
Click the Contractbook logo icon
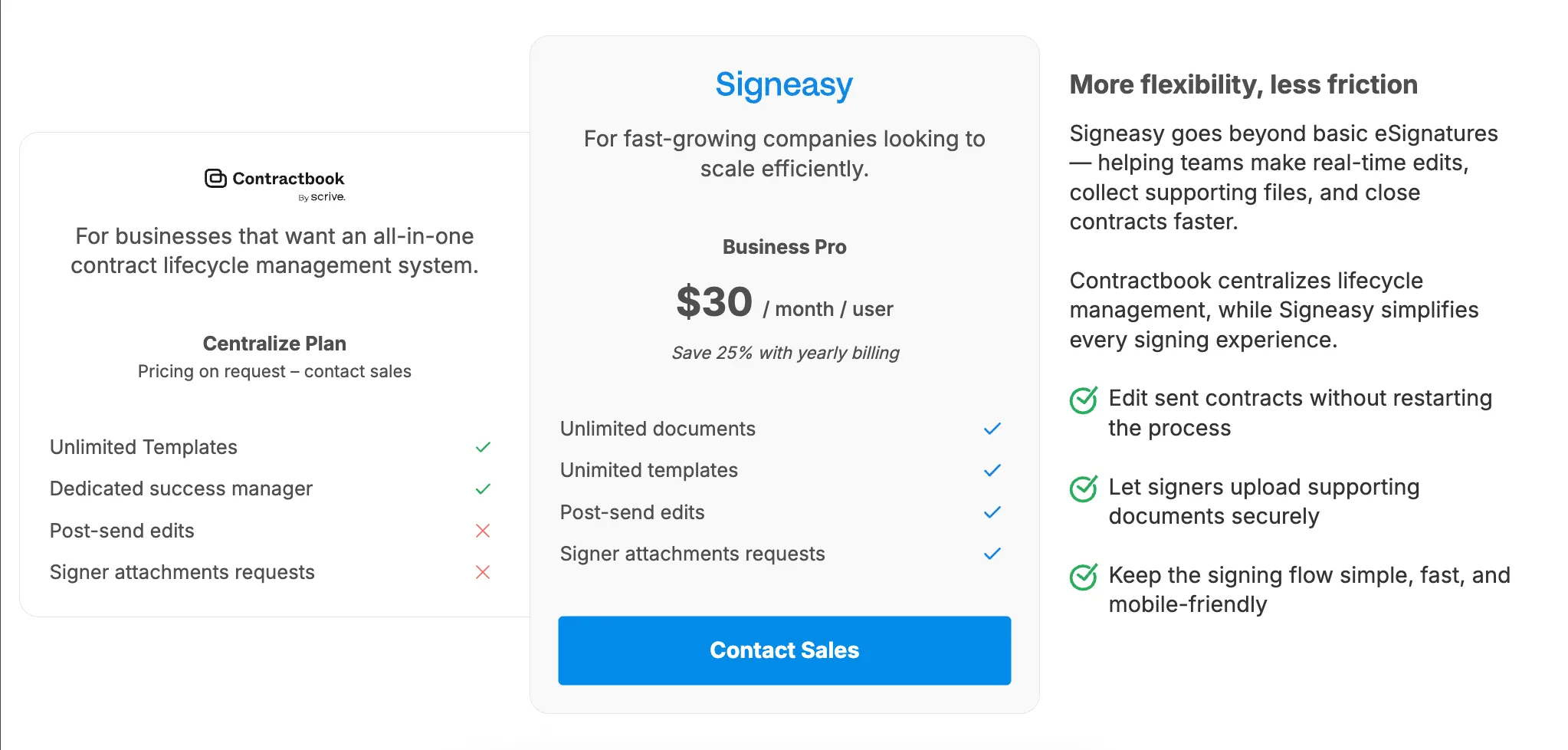pyautogui.click(x=215, y=179)
